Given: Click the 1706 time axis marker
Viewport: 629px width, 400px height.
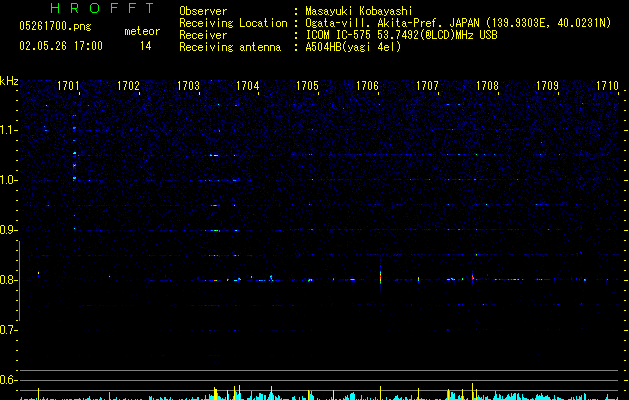Looking at the screenshot, I should point(367,86).
